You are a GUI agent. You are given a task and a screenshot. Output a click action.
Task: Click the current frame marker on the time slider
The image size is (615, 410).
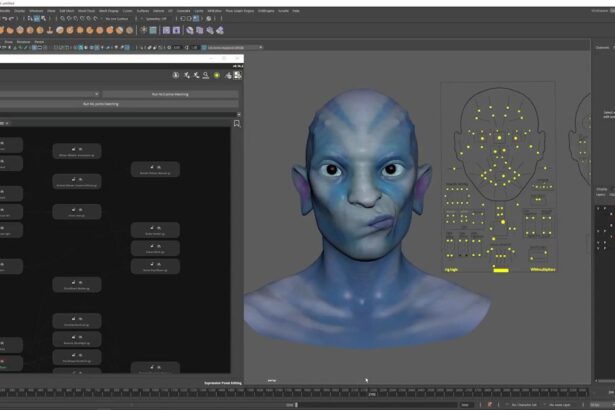pyautogui.click(x=372, y=393)
